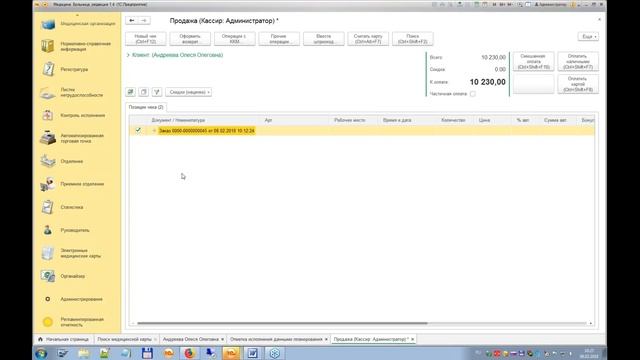The width and height of the screenshot is (640, 360).
Task: Open the active 1C taskbar icon
Action: coord(231,353)
